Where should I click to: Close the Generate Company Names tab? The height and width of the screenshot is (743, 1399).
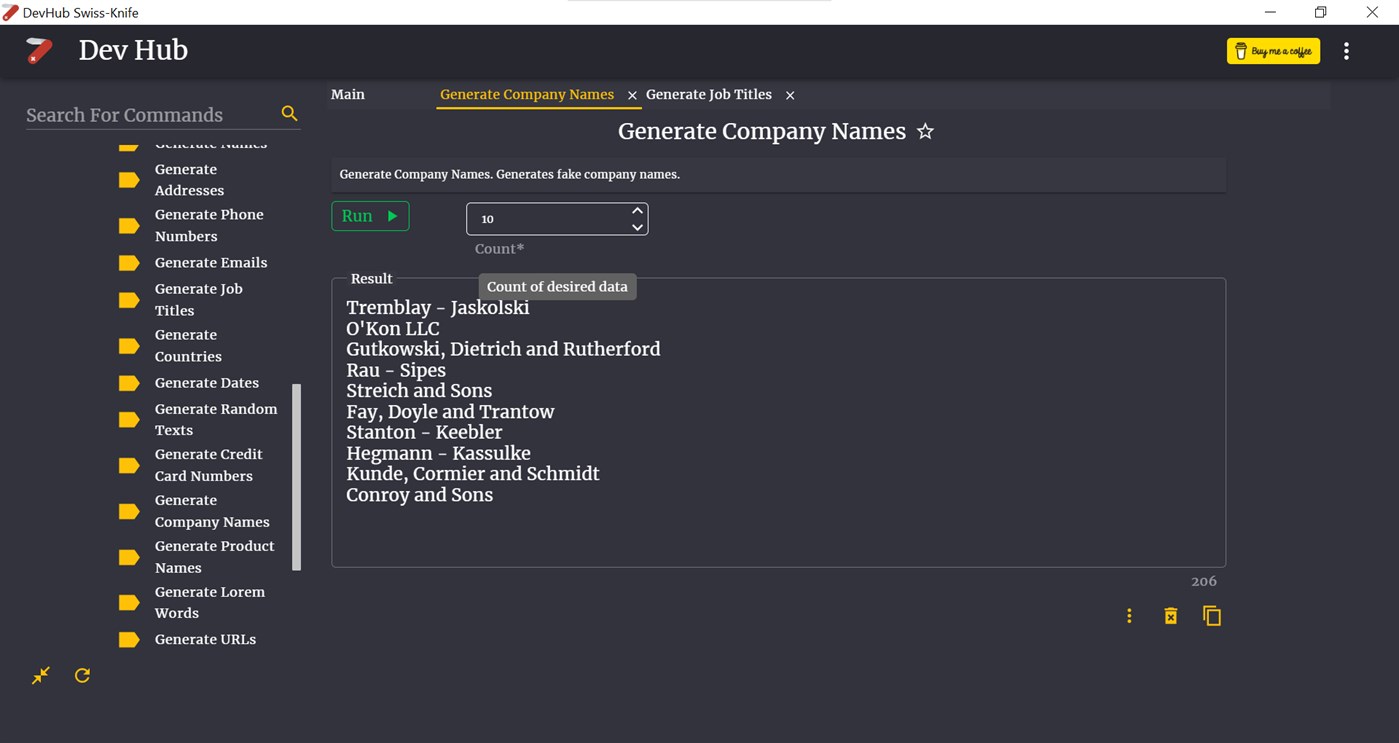[x=632, y=95]
